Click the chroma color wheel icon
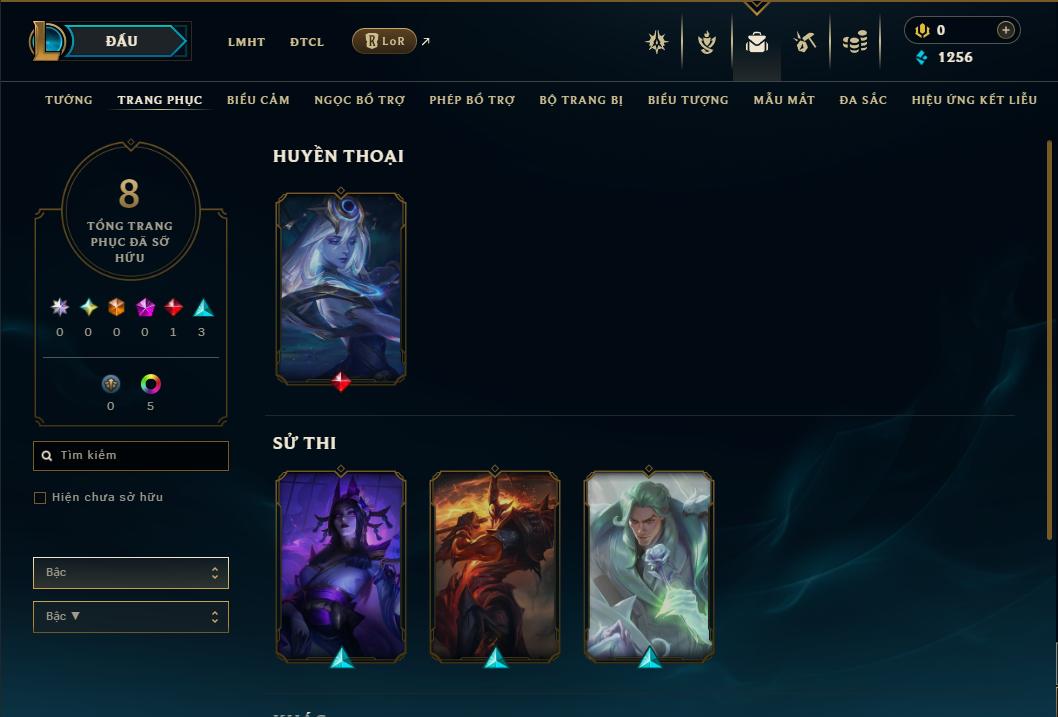Viewport: 1058px width, 717px height. pyautogui.click(x=150, y=384)
